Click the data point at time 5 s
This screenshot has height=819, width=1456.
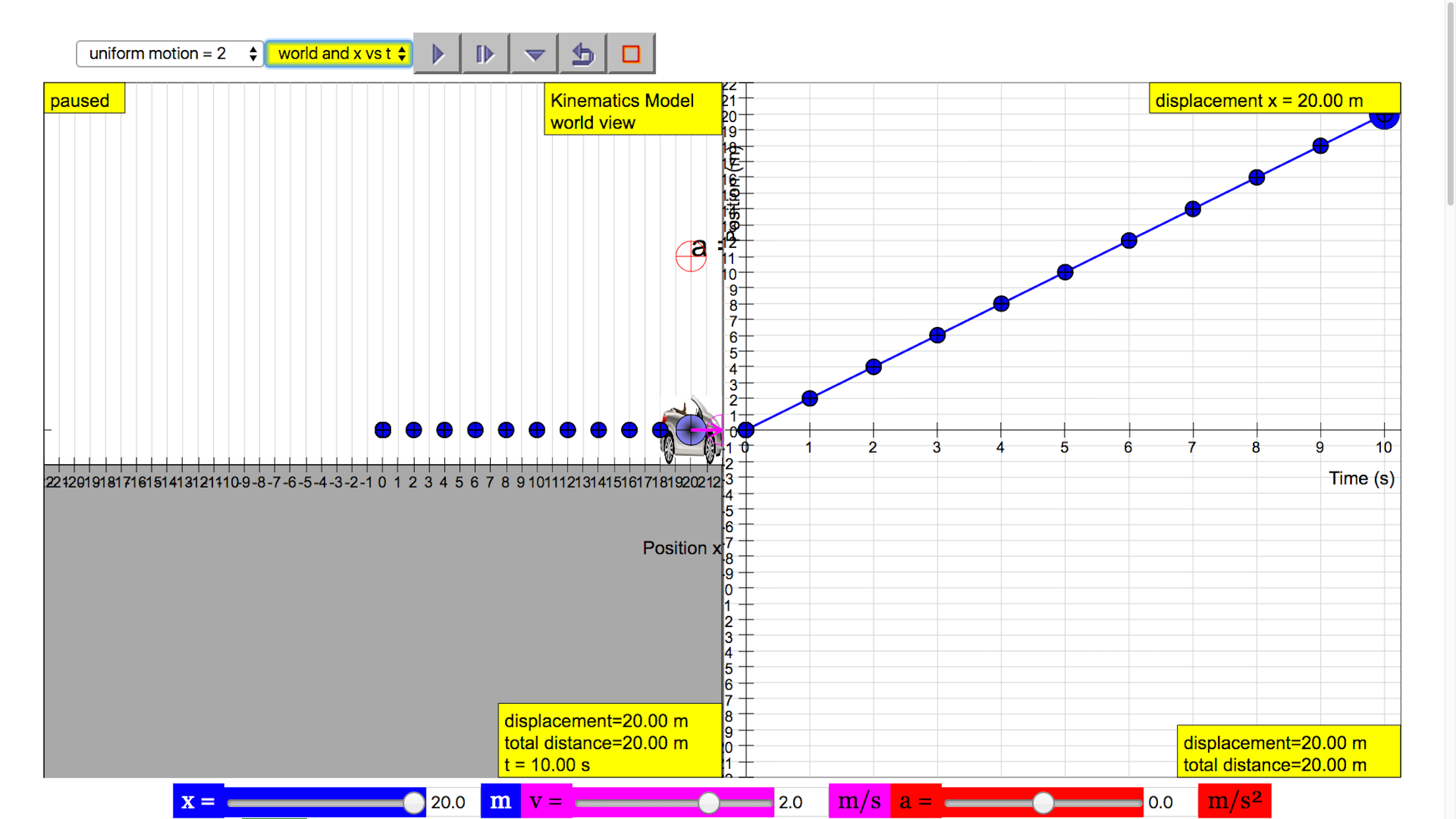[1065, 272]
